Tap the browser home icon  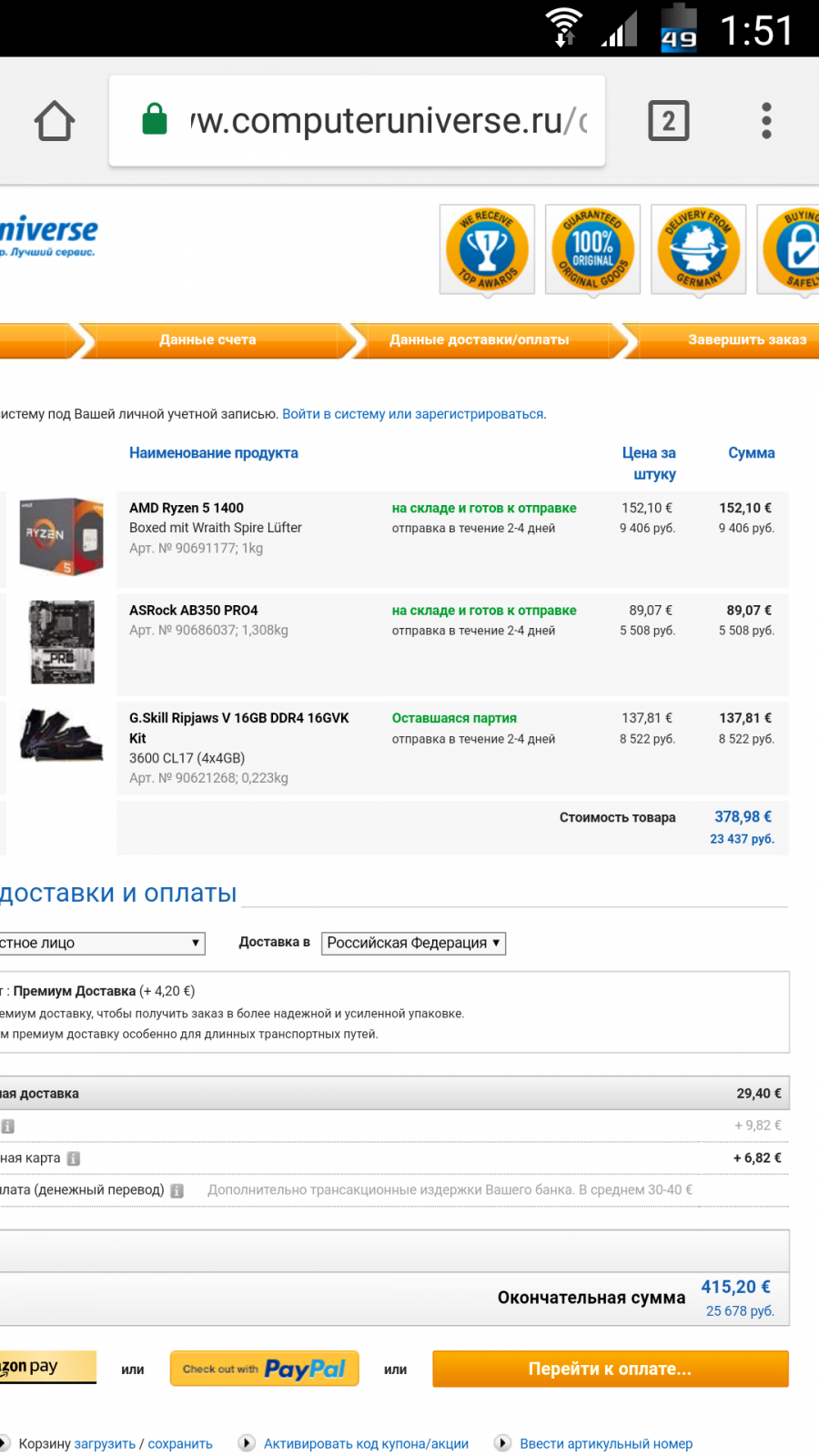55,121
